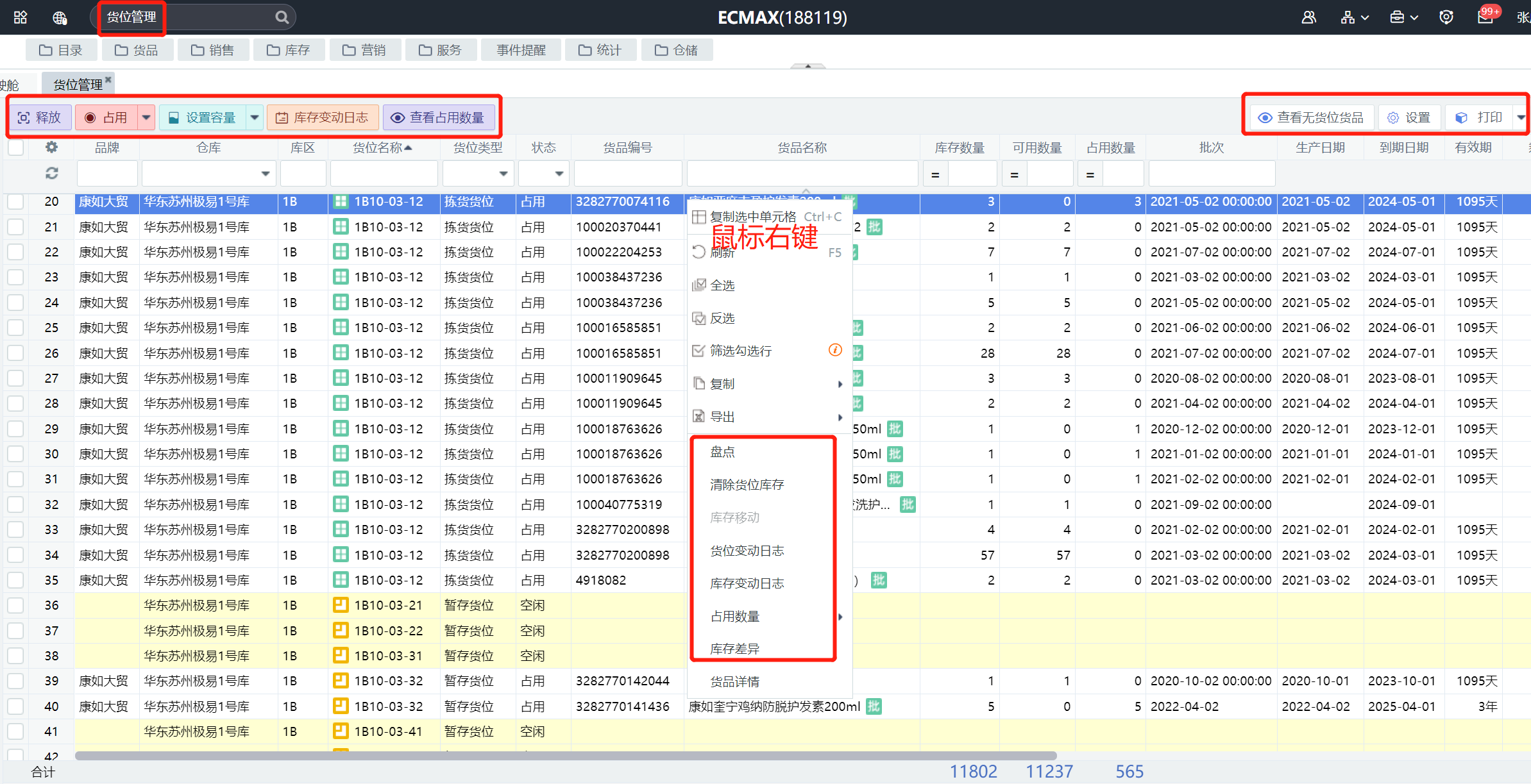The width and height of the screenshot is (1531, 784).
Task: Tick the checkbox for row 21
Action: point(15,226)
